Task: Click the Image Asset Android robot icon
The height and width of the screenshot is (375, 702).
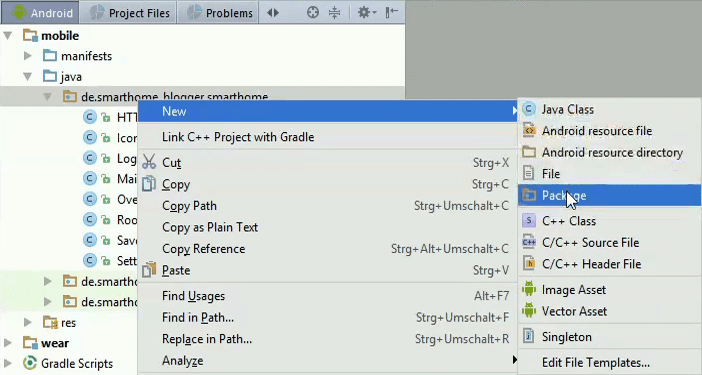Action: tap(529, 290)
